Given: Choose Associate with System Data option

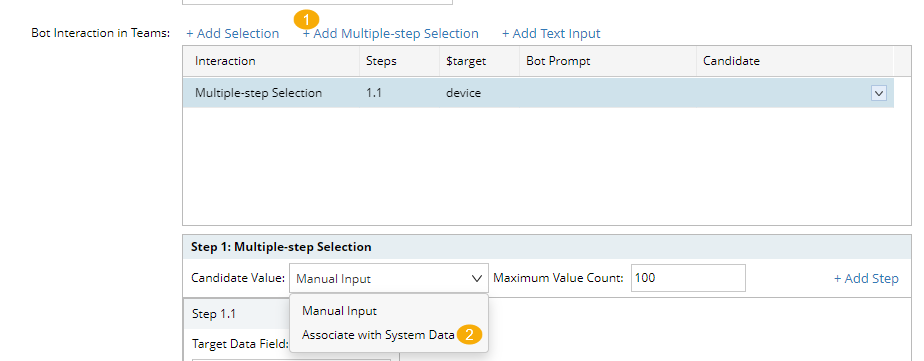Looking at the screenshot, I should 378,334.
